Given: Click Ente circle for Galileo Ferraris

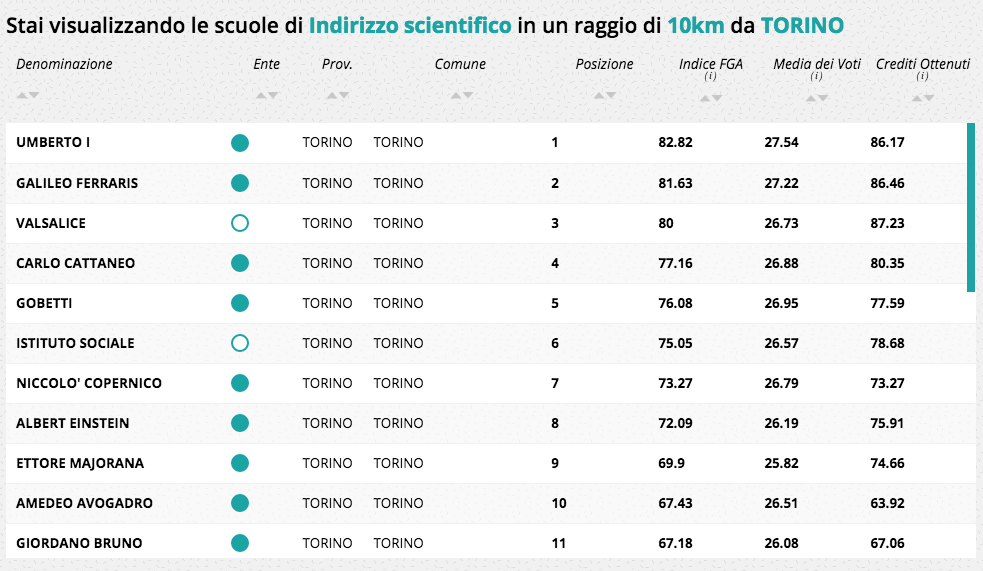Looking at the screenshot, I should (x=240, y=183).
